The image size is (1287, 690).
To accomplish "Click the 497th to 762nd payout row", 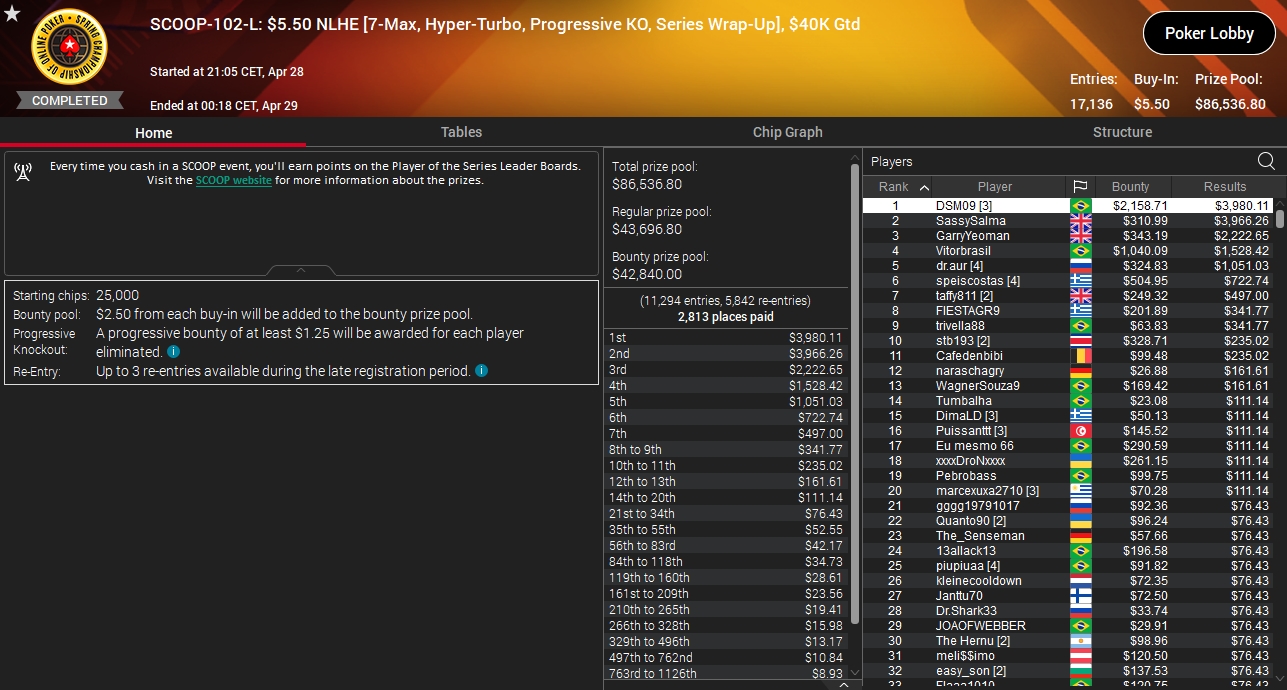I will click(x=726, y=658).
